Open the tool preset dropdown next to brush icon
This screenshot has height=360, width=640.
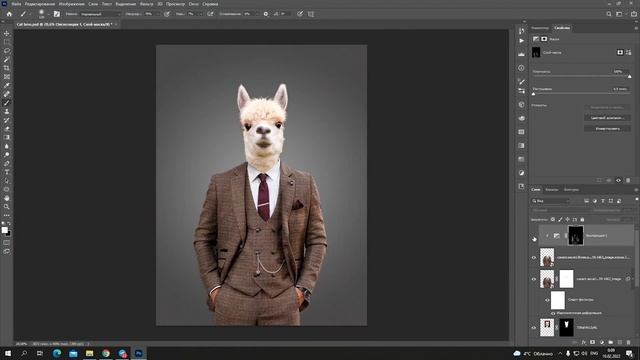click(x=29, y=14)
